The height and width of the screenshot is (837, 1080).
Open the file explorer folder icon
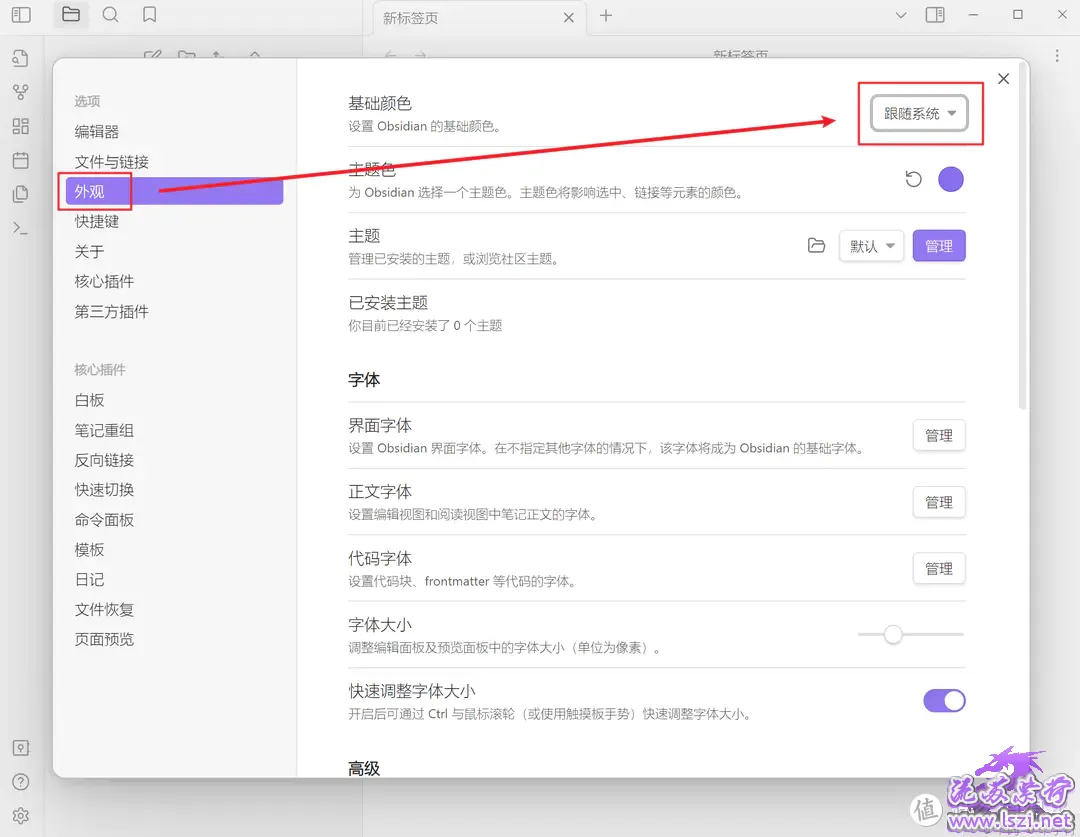click(x=71, y=14)
